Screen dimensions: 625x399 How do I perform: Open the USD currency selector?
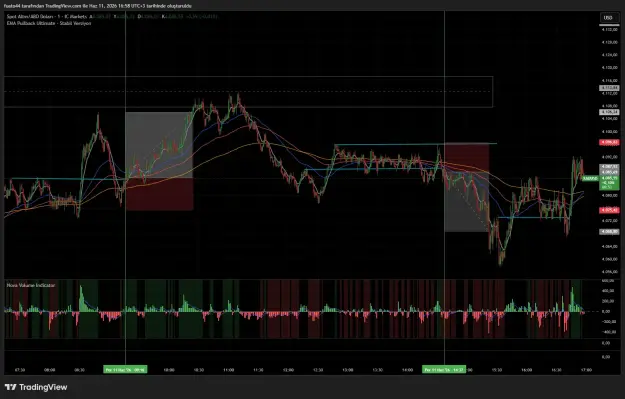click(608, 18)
